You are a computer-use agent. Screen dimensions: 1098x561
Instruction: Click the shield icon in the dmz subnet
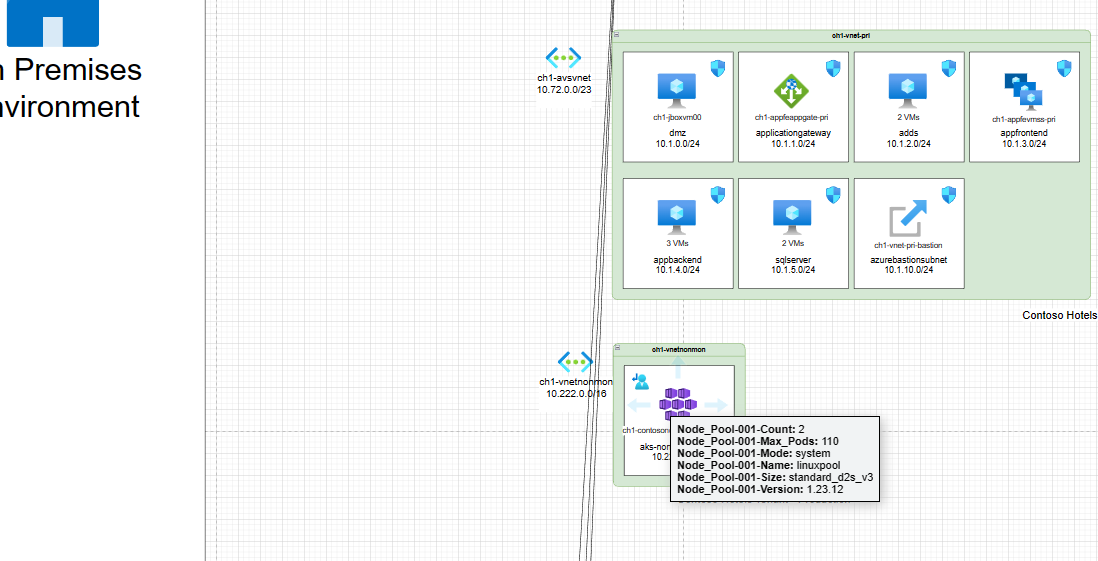point(718,68)
